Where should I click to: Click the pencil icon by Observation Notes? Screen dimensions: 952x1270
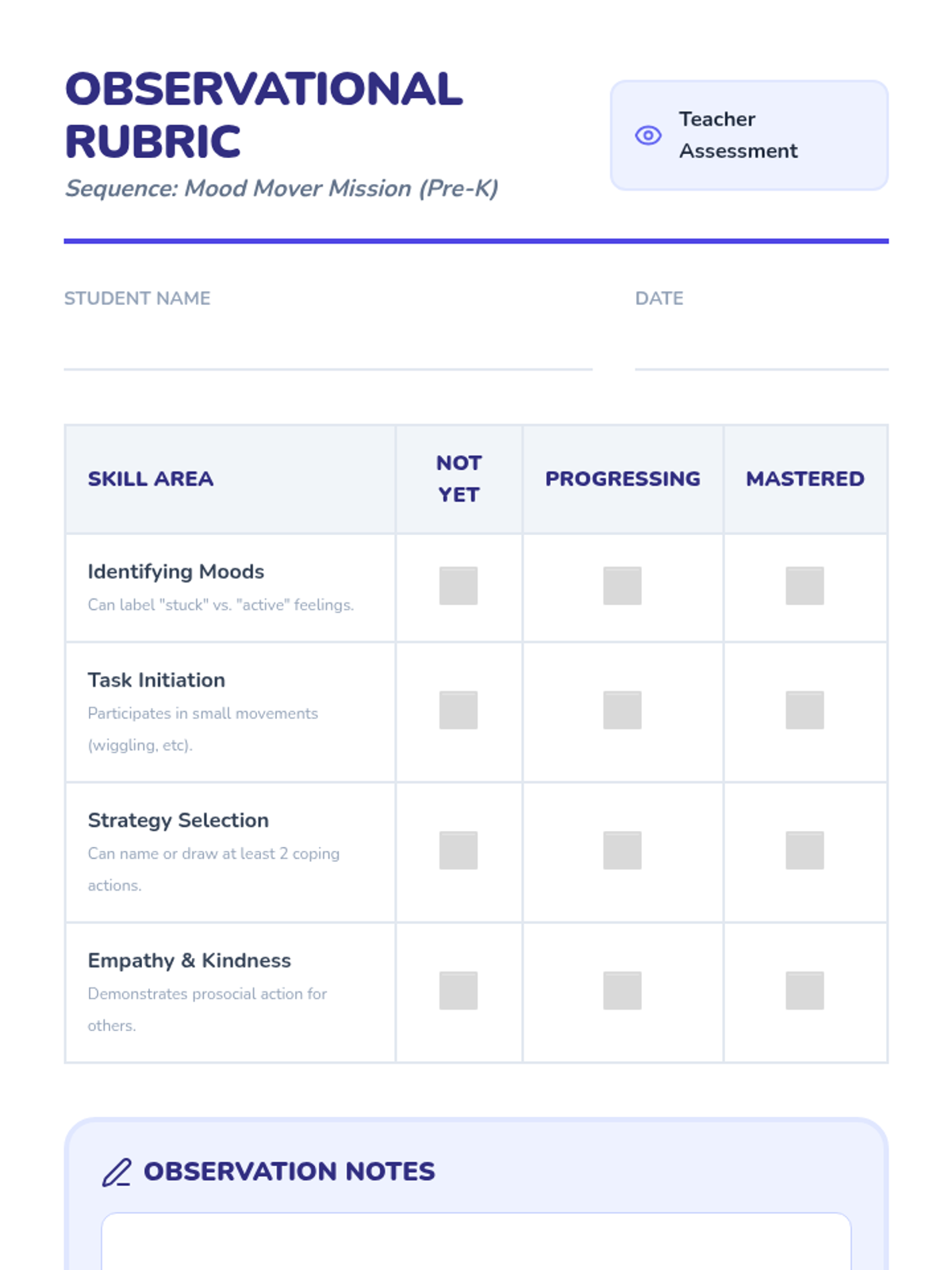pos(117,1172)
